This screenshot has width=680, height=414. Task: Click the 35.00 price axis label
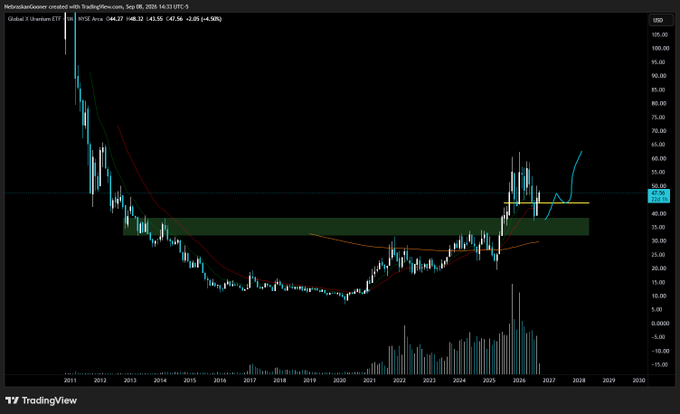pyautogui.click(x=659, y=227)
